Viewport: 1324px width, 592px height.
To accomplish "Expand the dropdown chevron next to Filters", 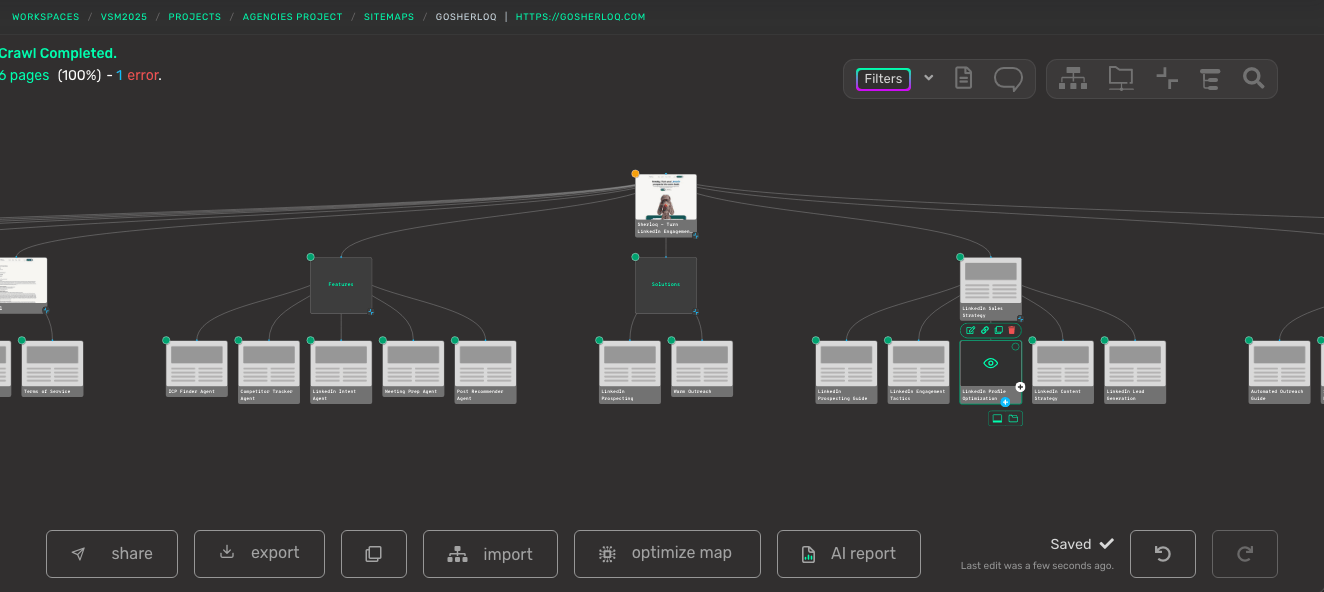I will click(x=928, y=78).
